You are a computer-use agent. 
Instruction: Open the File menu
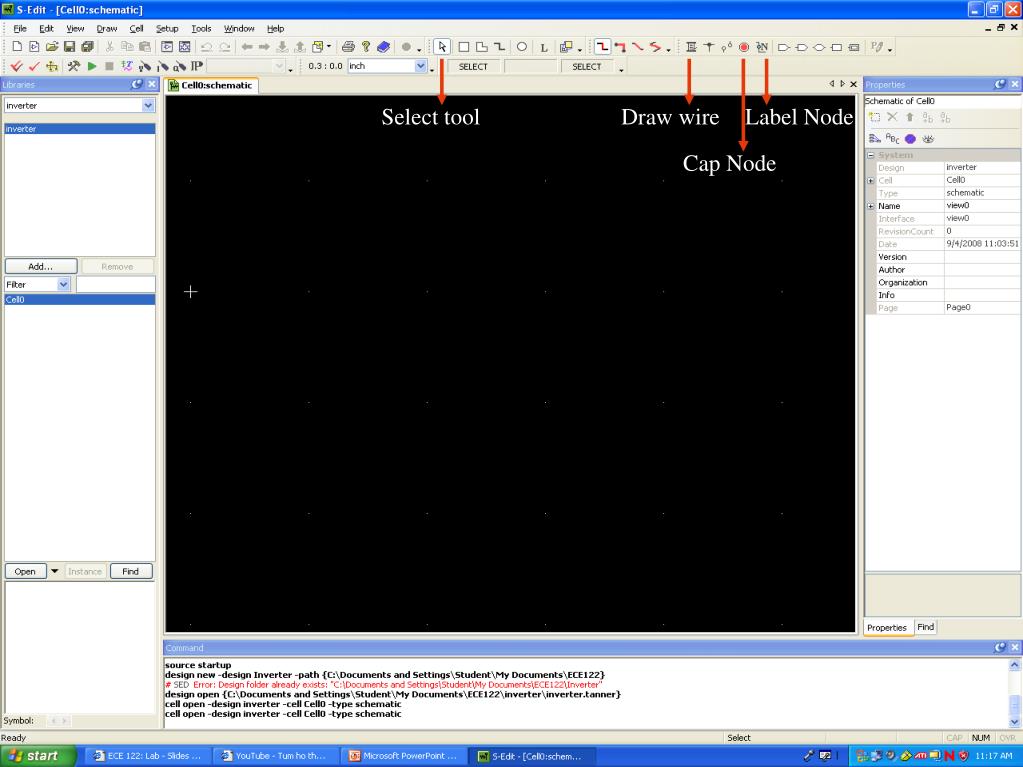click(x=20, y=28)
